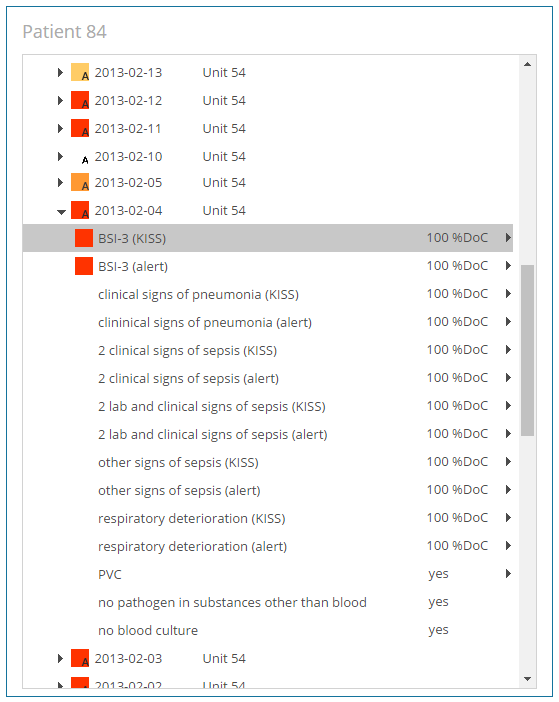This screenshot has width=559, height=702.
Task: Select respiratory deterioration (KISS) row
Action: point(268,518)
